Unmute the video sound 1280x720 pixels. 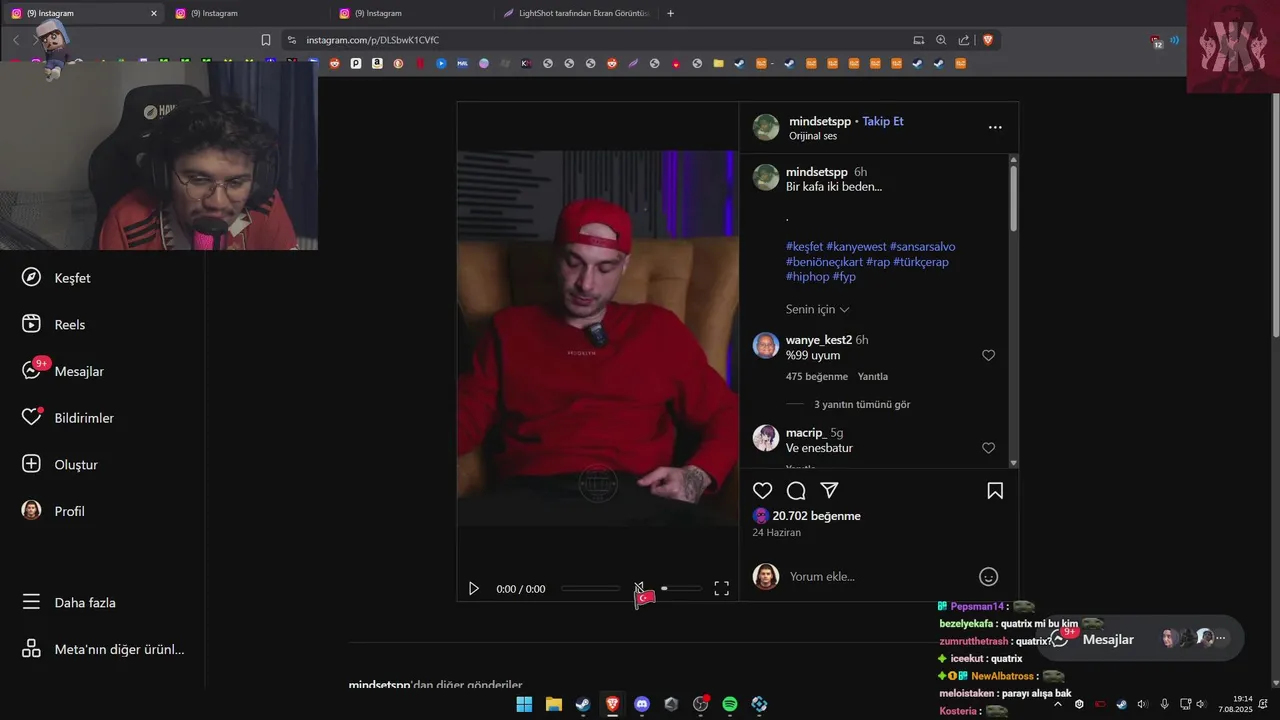click(640, 588)
